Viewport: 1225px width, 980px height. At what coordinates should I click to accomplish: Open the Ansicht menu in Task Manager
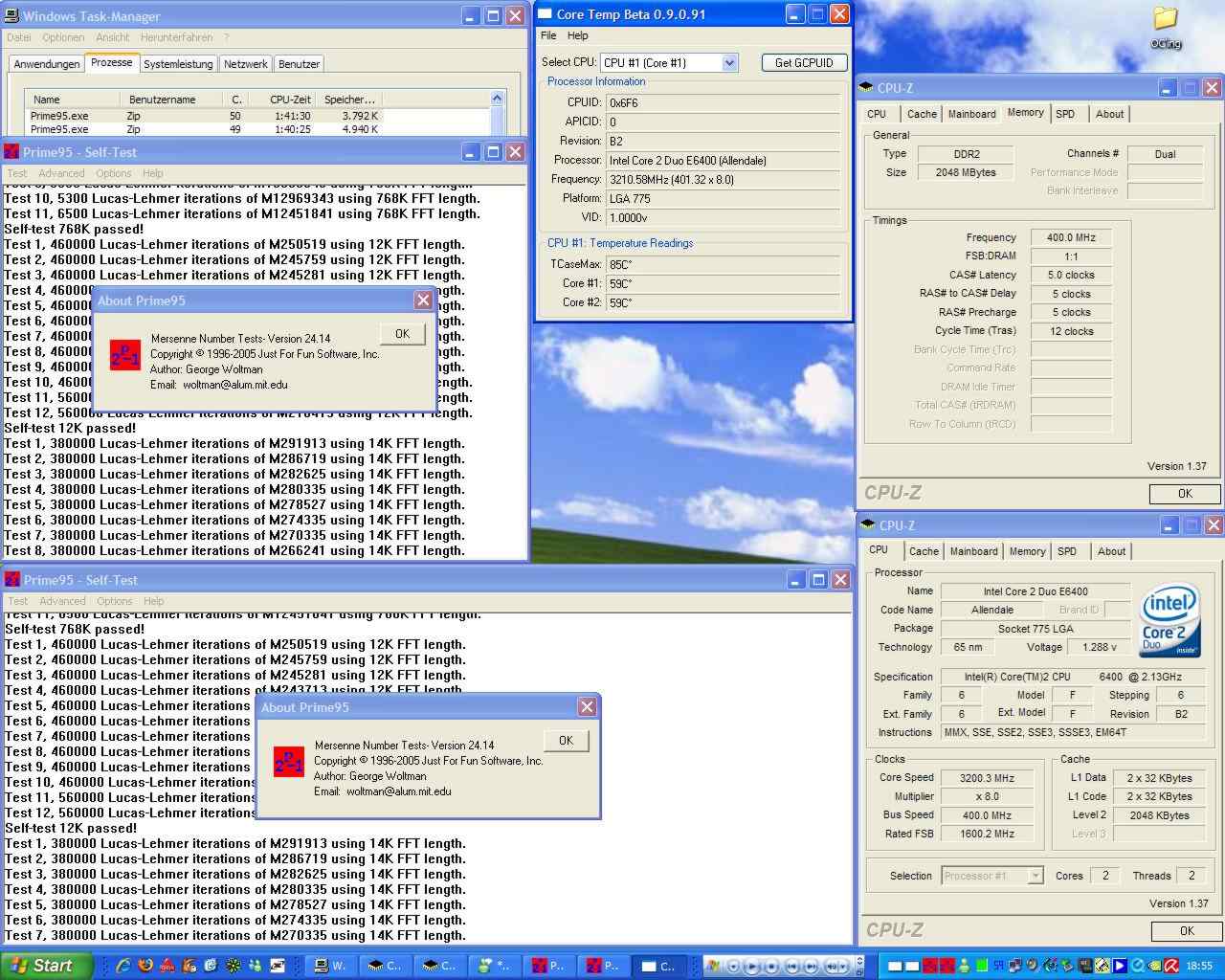click(113, 37)
